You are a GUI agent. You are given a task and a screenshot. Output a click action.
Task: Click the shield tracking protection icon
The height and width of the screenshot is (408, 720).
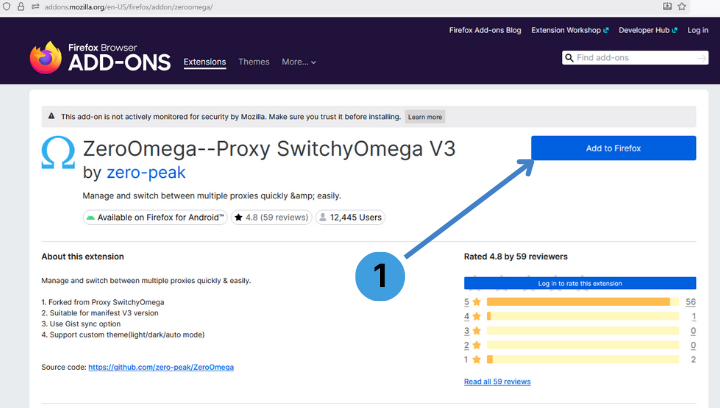point(6,7)
